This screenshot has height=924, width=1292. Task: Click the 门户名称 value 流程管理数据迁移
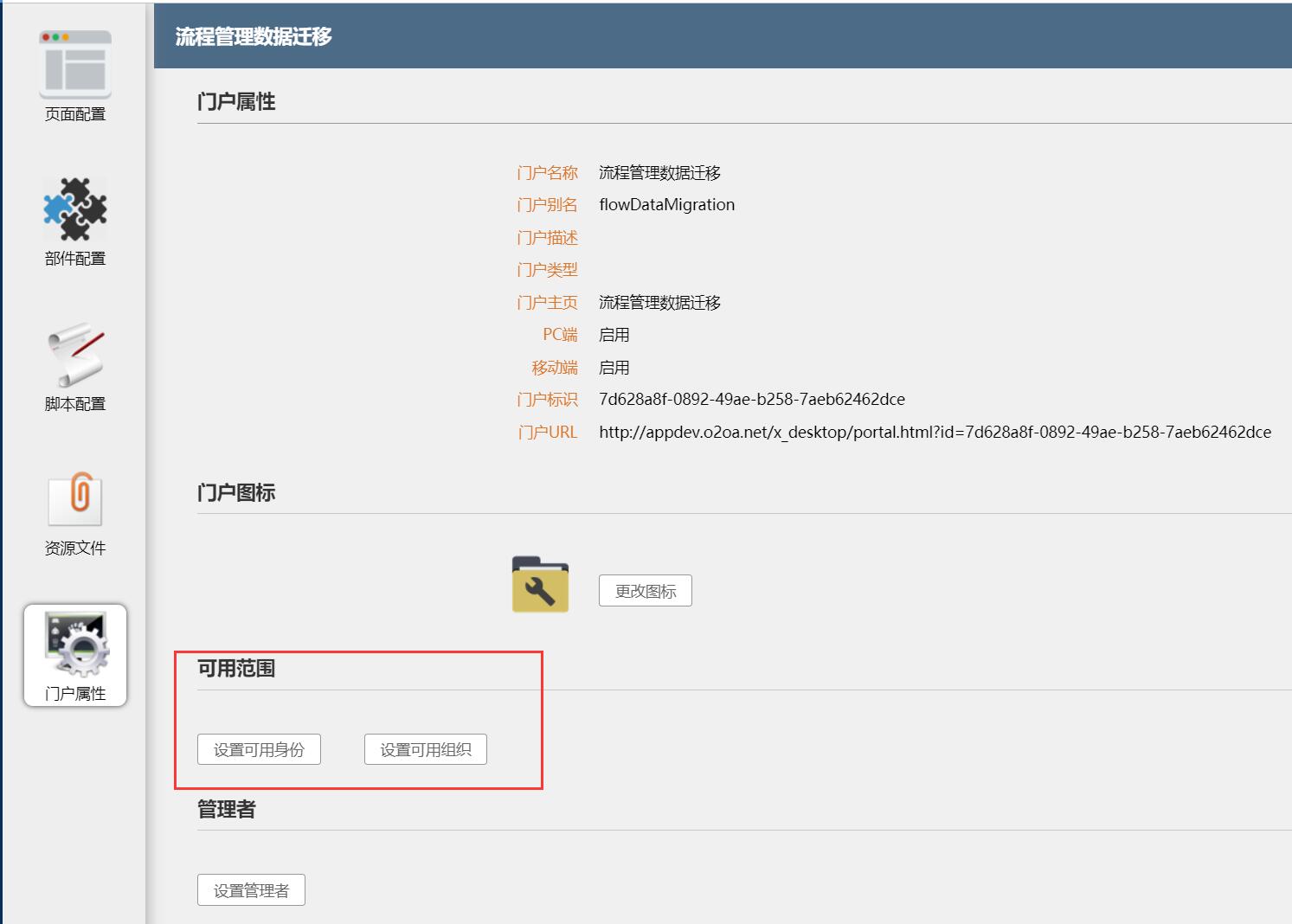659,172
